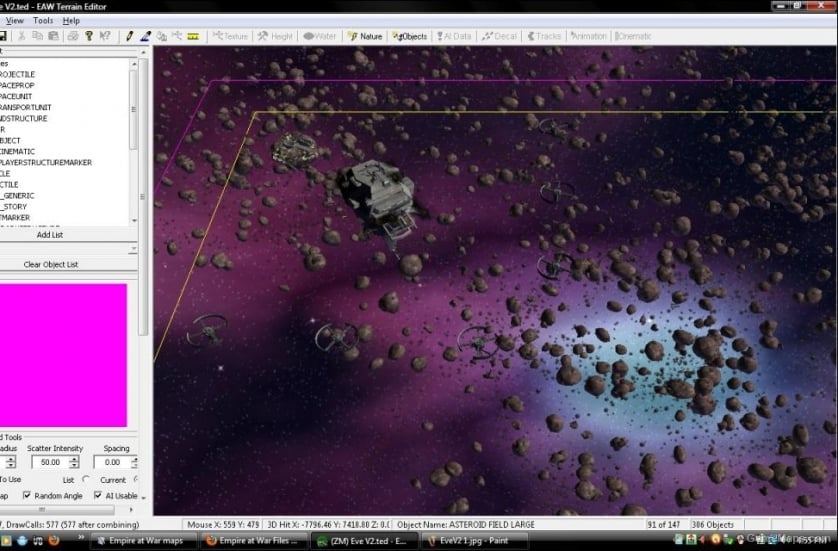Click the Spacing value field
Screen dimensions: 838x551
[x=112, y=462]
